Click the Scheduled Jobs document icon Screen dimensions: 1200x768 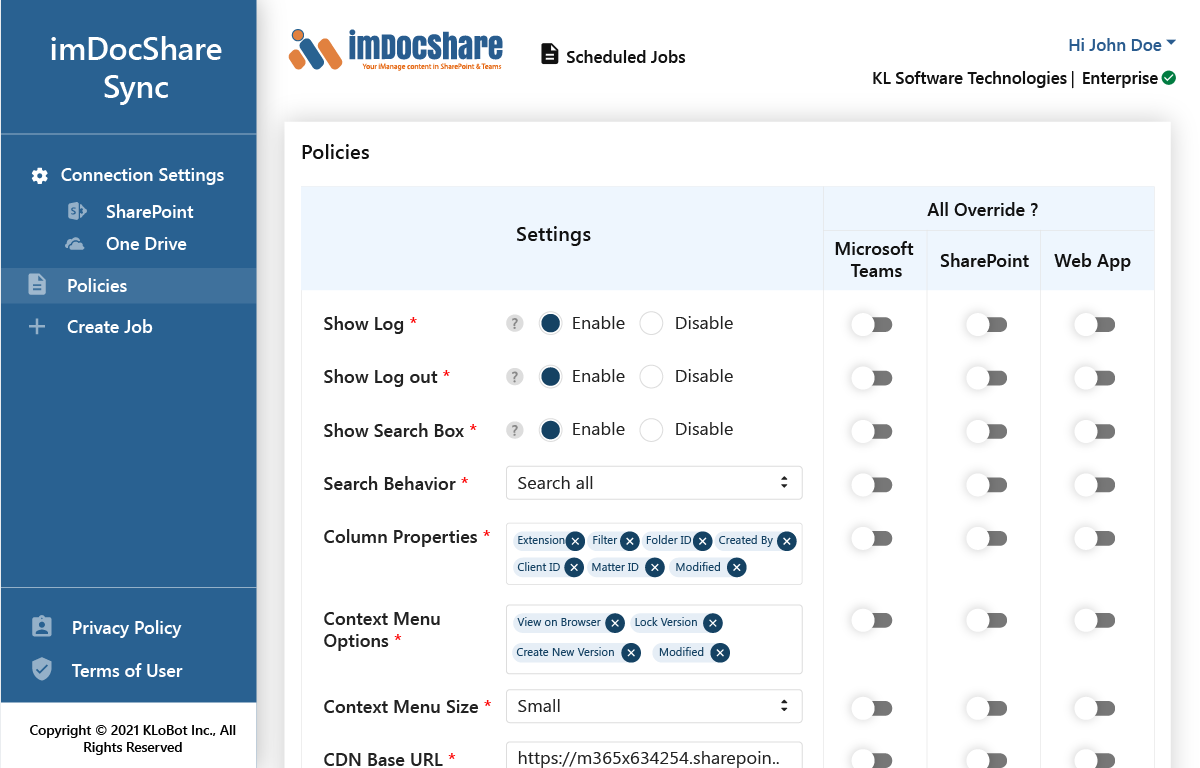[549, 54]
